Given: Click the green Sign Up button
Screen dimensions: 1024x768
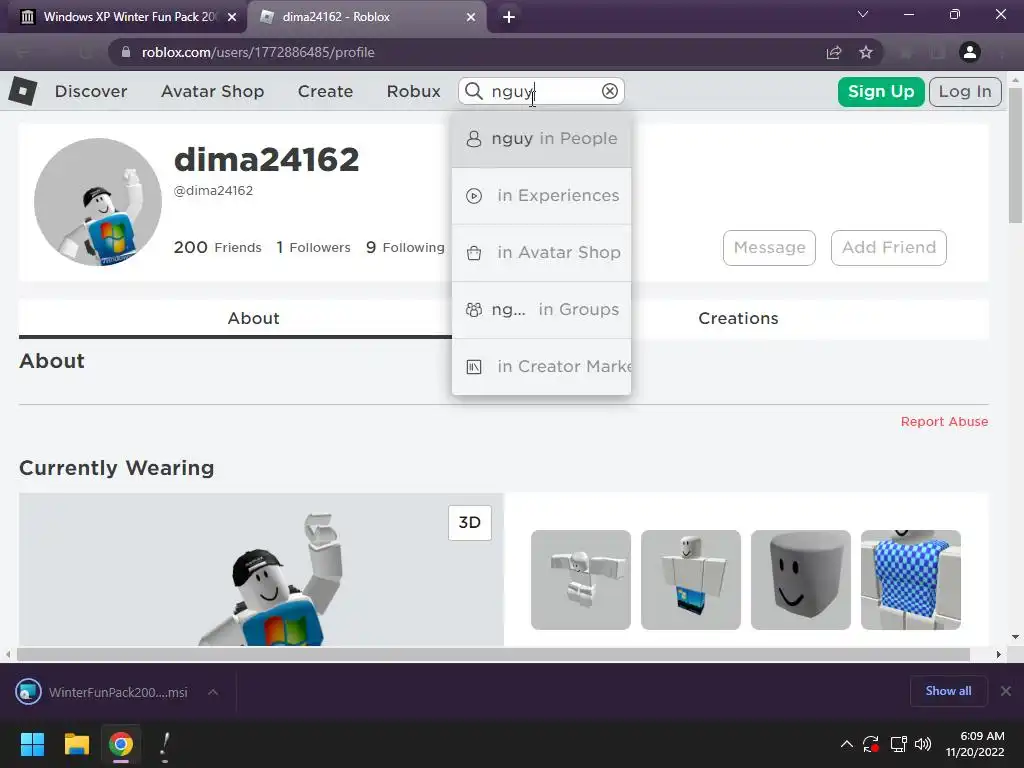Looking at the screenshot, I should (880, 91).
